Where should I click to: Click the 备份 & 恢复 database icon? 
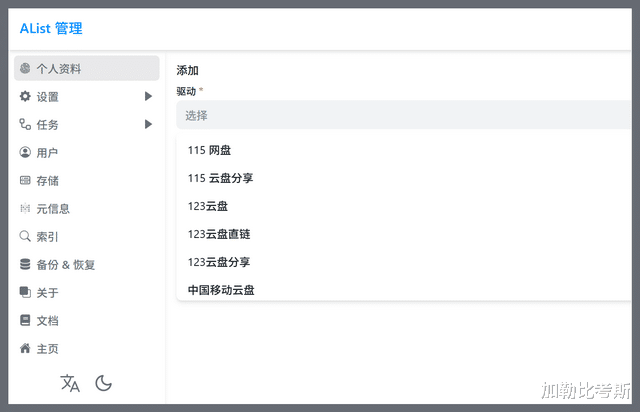pos(25,264)
